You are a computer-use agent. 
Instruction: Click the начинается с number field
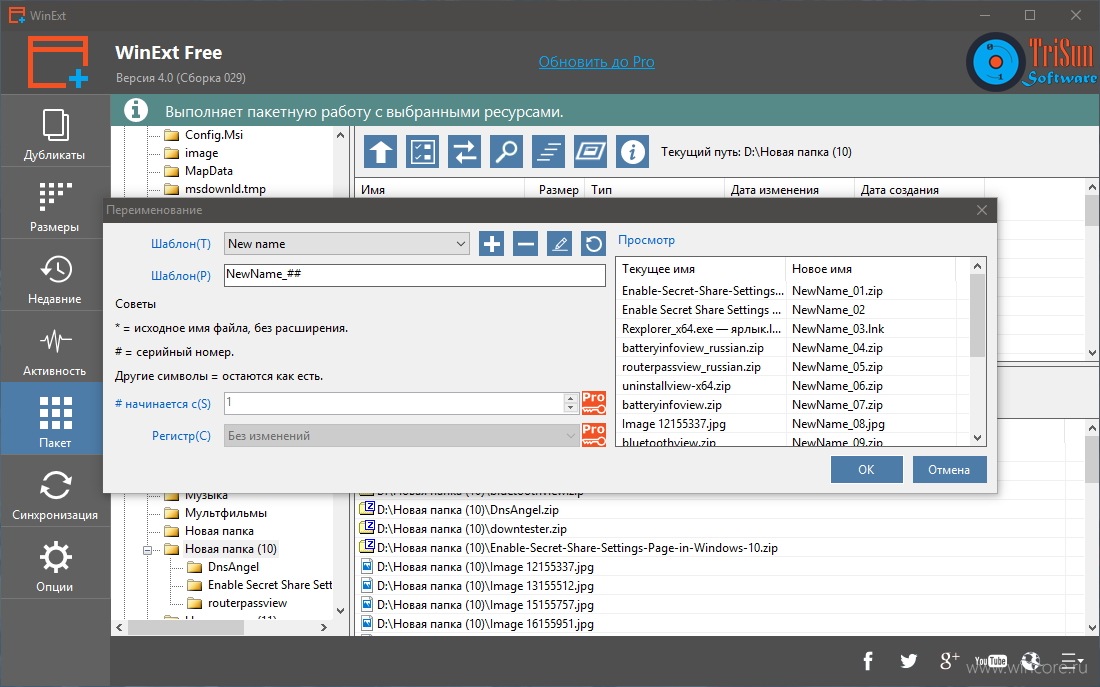pos(394,403)
